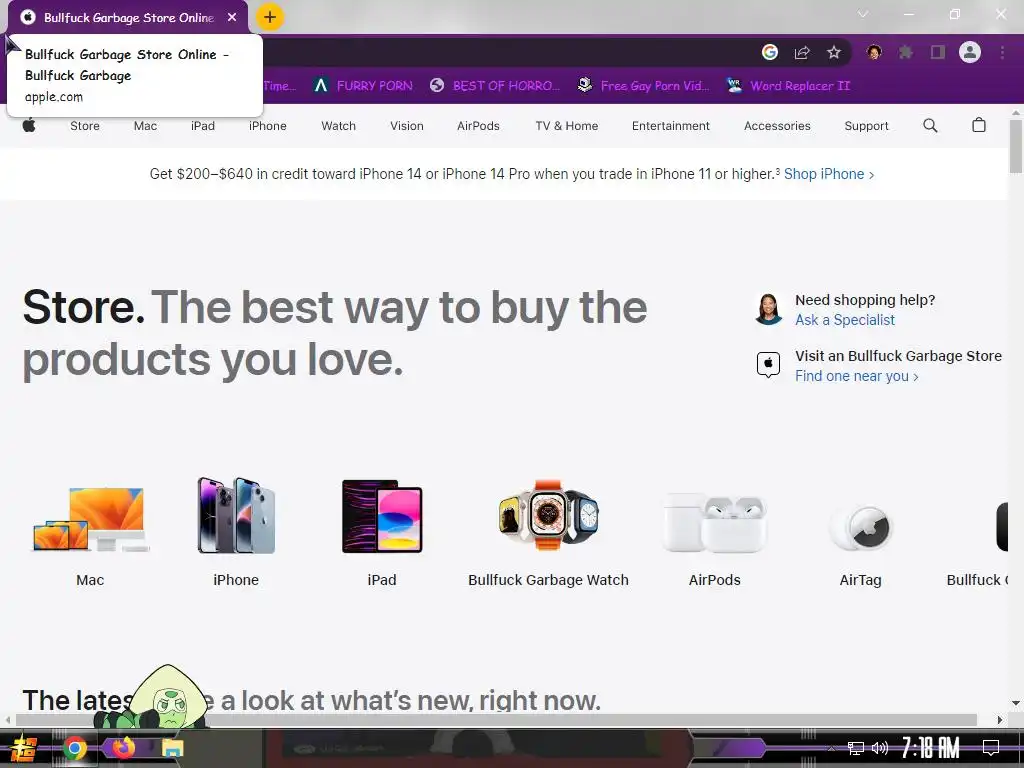The height and width of the screenshot is (768, 1024).
Task: Open the extensions puzzle piece icon
Action: (906, 52)
